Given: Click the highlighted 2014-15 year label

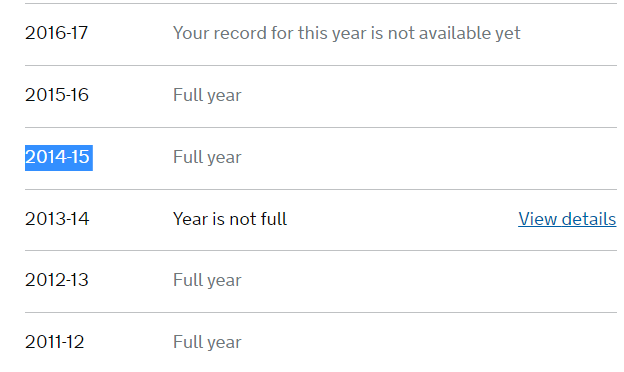Looking at the screenshot, I should pyautogui.click(x=58, y=158).
